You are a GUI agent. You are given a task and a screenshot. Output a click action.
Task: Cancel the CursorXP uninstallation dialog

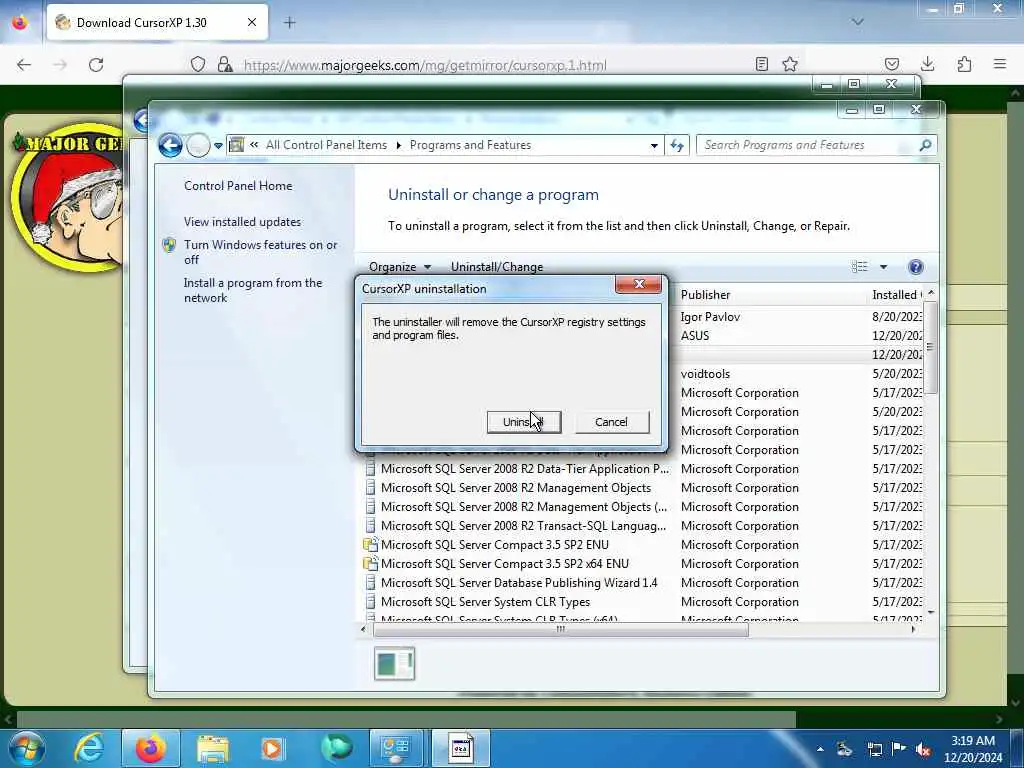(x=611, y=422)
